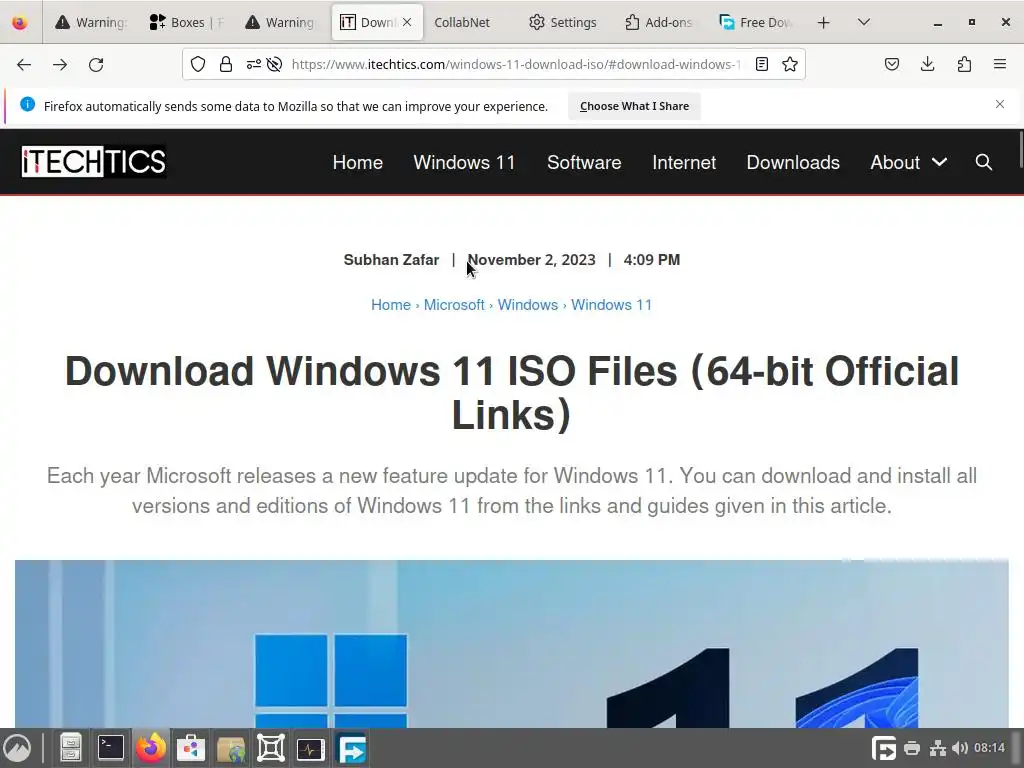The height and width of the screenshot is (768, 1024).
Task: Open the tracking protection shield icon
Action: tap(198, 64)
